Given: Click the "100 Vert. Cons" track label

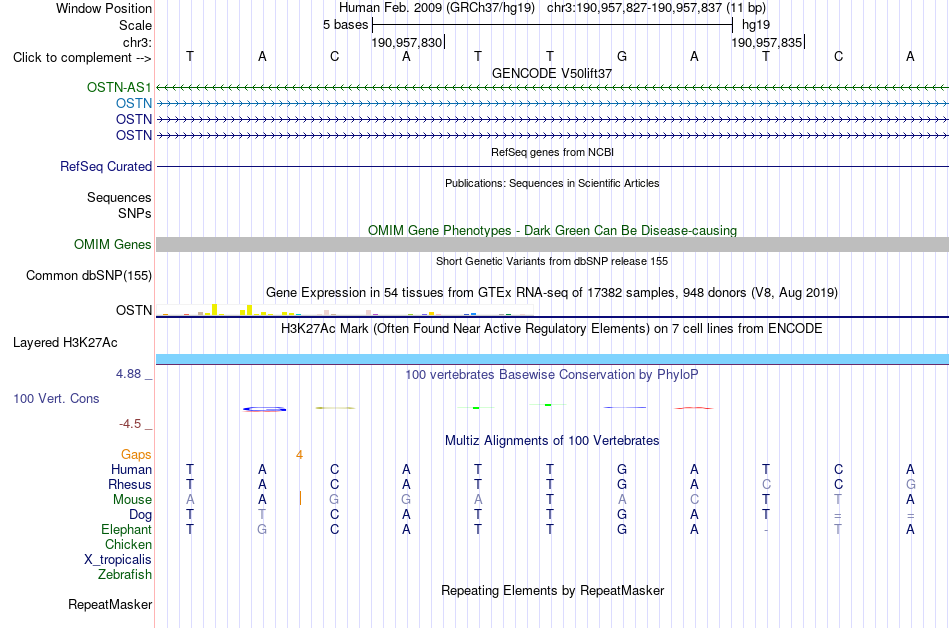Looking at the screenshot, I should 56,398.
